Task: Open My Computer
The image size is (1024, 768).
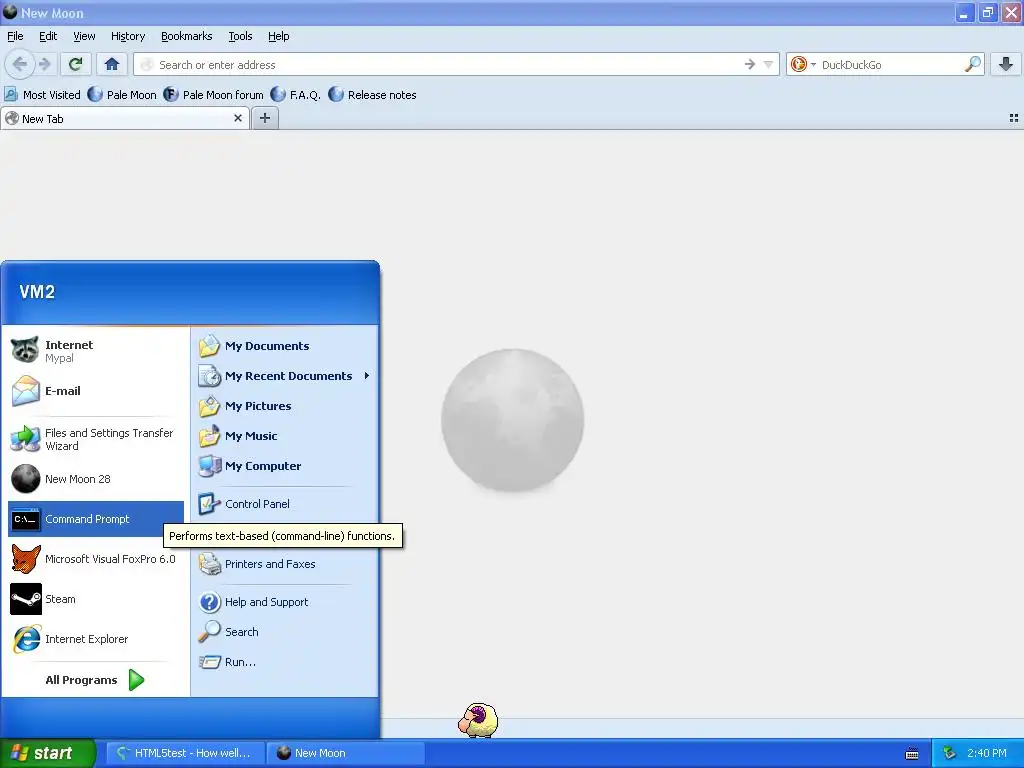Action: coord(284,466)
